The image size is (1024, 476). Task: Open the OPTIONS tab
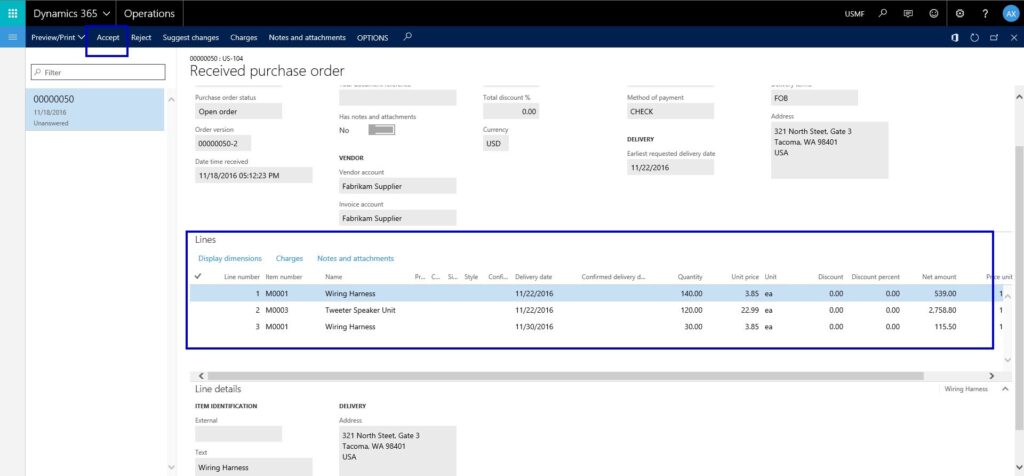(x=372, y=38)
